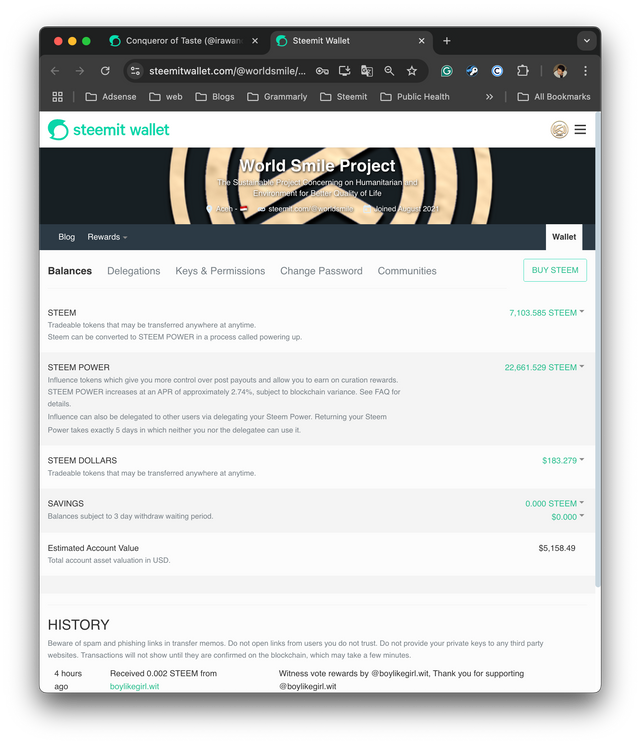The height and width of the screenshot is (744, 640).
Task: Open the Adsense bookmarks folder
Action: coord(111,97)
